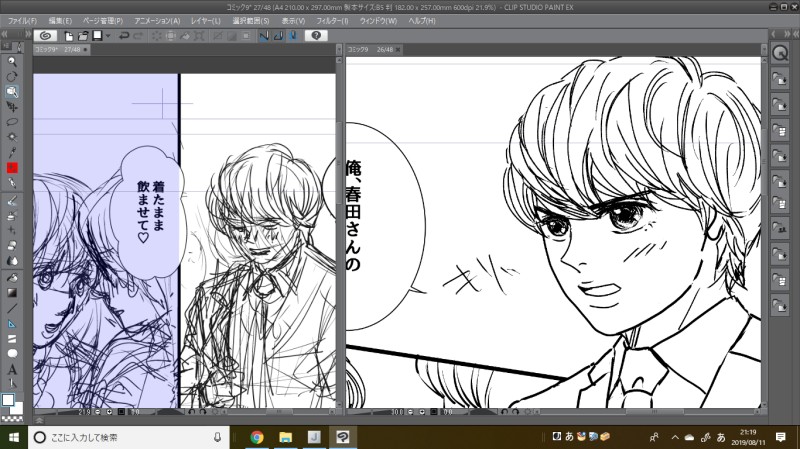Viewport: 800px width, 449px height.
Task: Zoom in on the left canvas
Action: click(x=109, y=412)
